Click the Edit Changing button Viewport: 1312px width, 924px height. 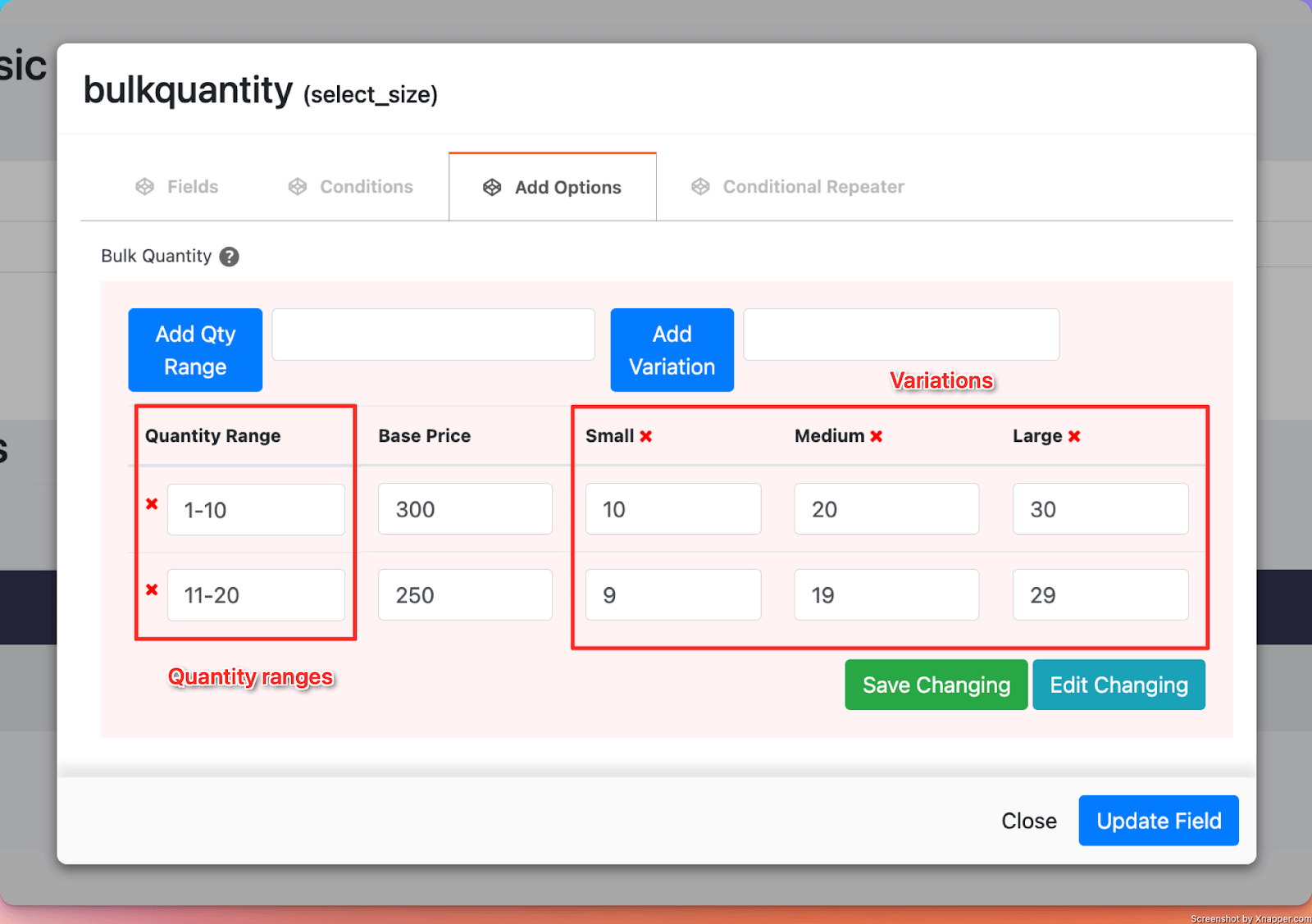pyautogui.click(x=1118, y=685)
